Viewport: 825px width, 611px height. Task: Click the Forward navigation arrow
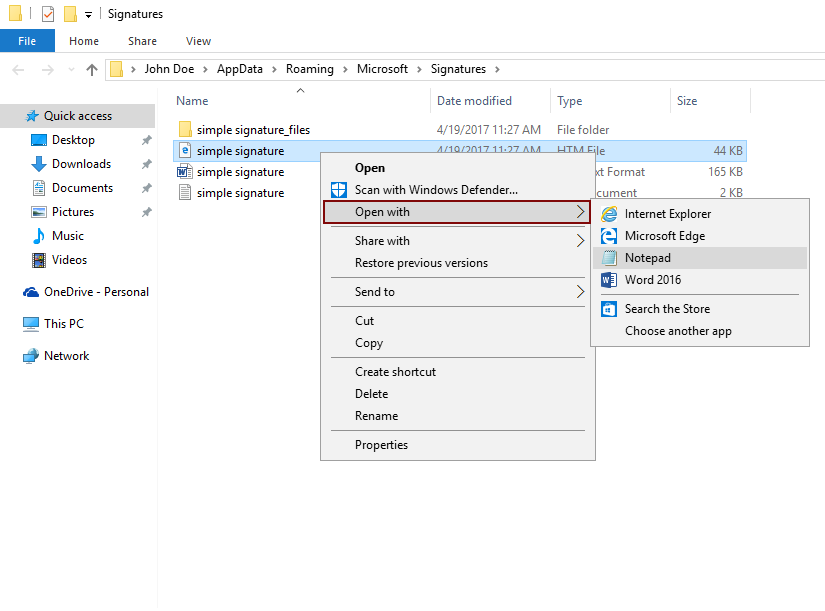pyautogui.click(x=47, y=69)
